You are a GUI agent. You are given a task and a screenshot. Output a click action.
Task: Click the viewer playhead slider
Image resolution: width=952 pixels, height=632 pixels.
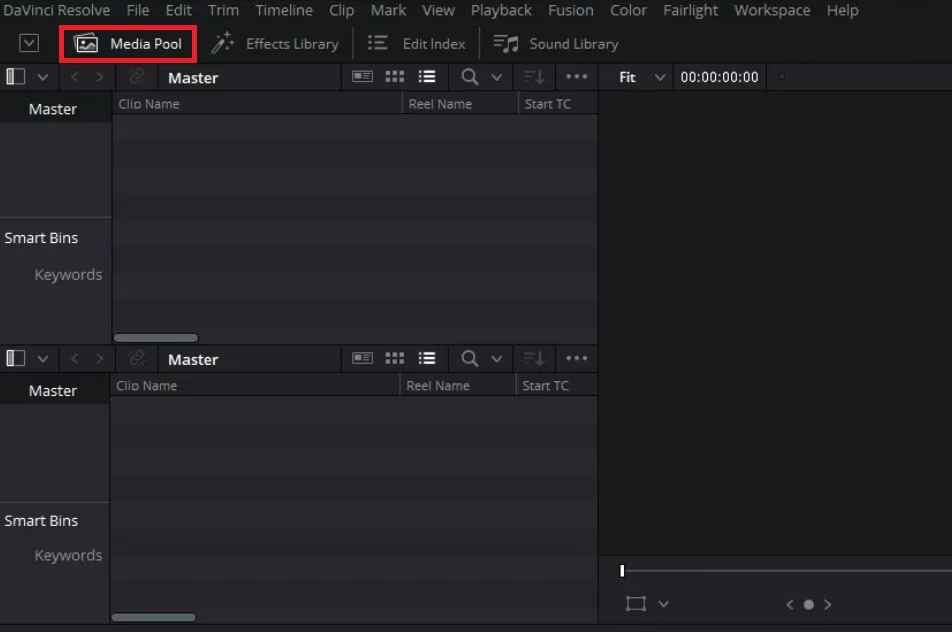[621, 570]
